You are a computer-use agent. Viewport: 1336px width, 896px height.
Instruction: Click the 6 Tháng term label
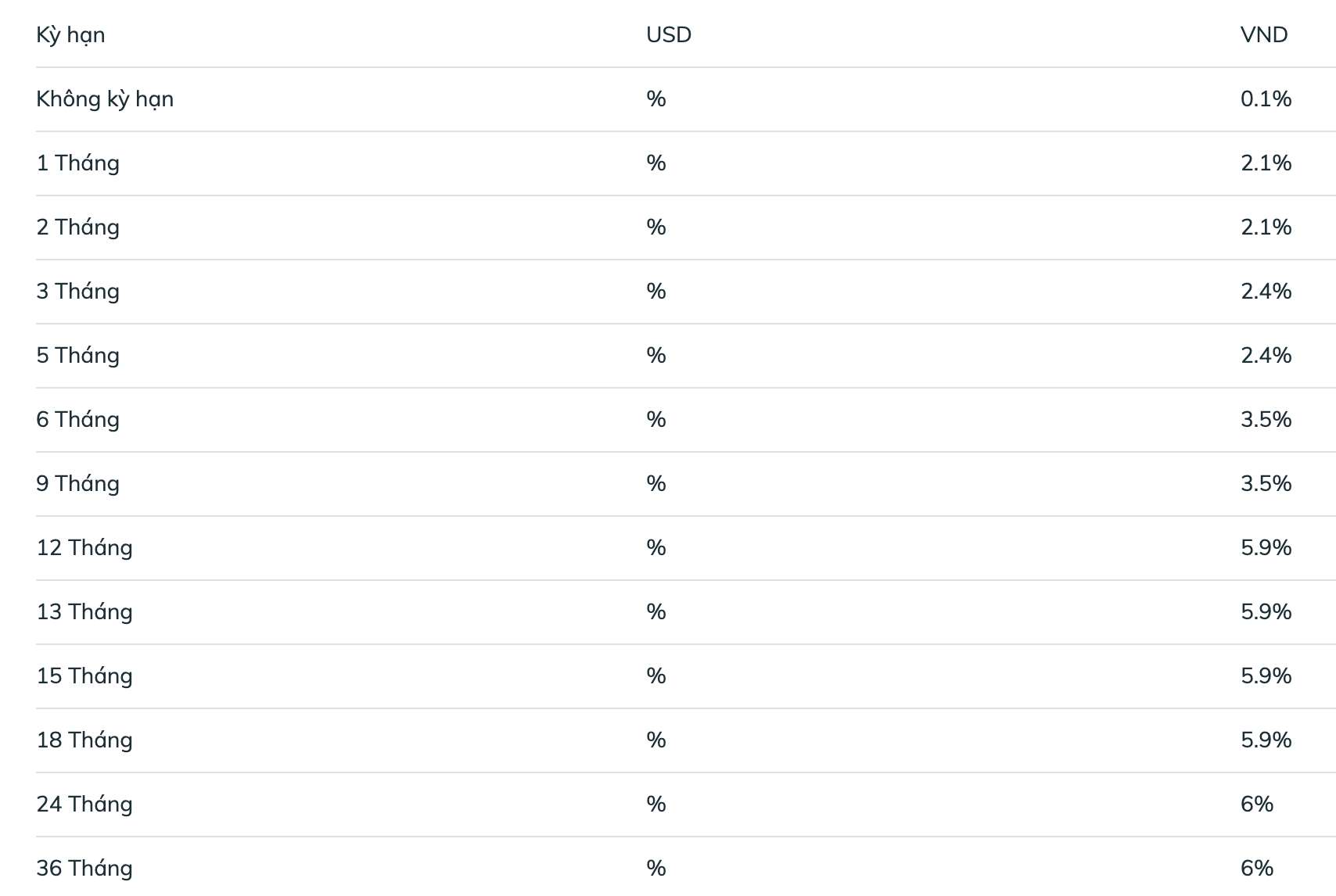[x=77, y=420]
